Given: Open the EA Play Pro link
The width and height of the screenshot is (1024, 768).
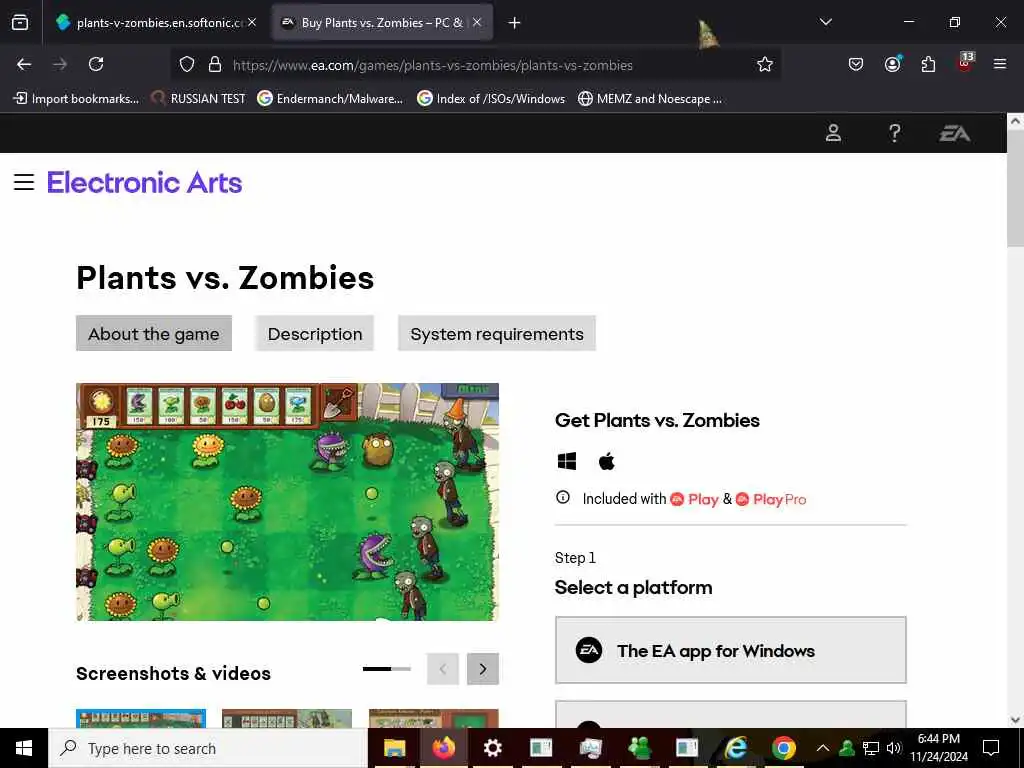Looking at the screenshot, I should pyautogui.click(x=771, y=500).
